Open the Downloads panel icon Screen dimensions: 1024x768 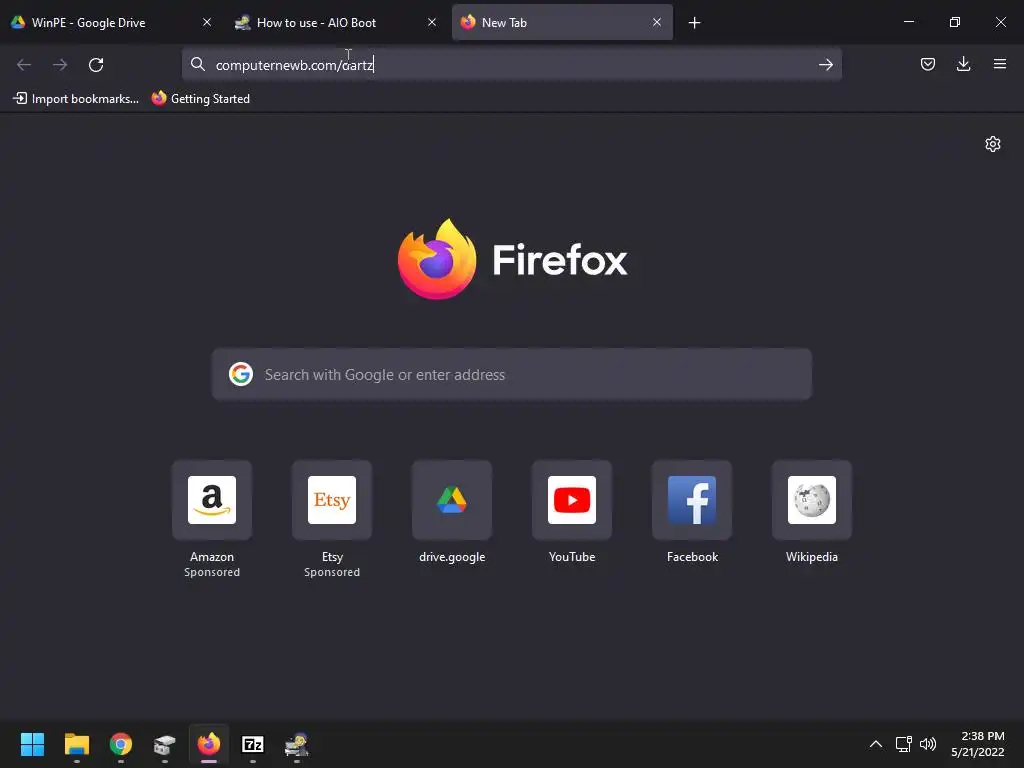(x=963, y=64)
